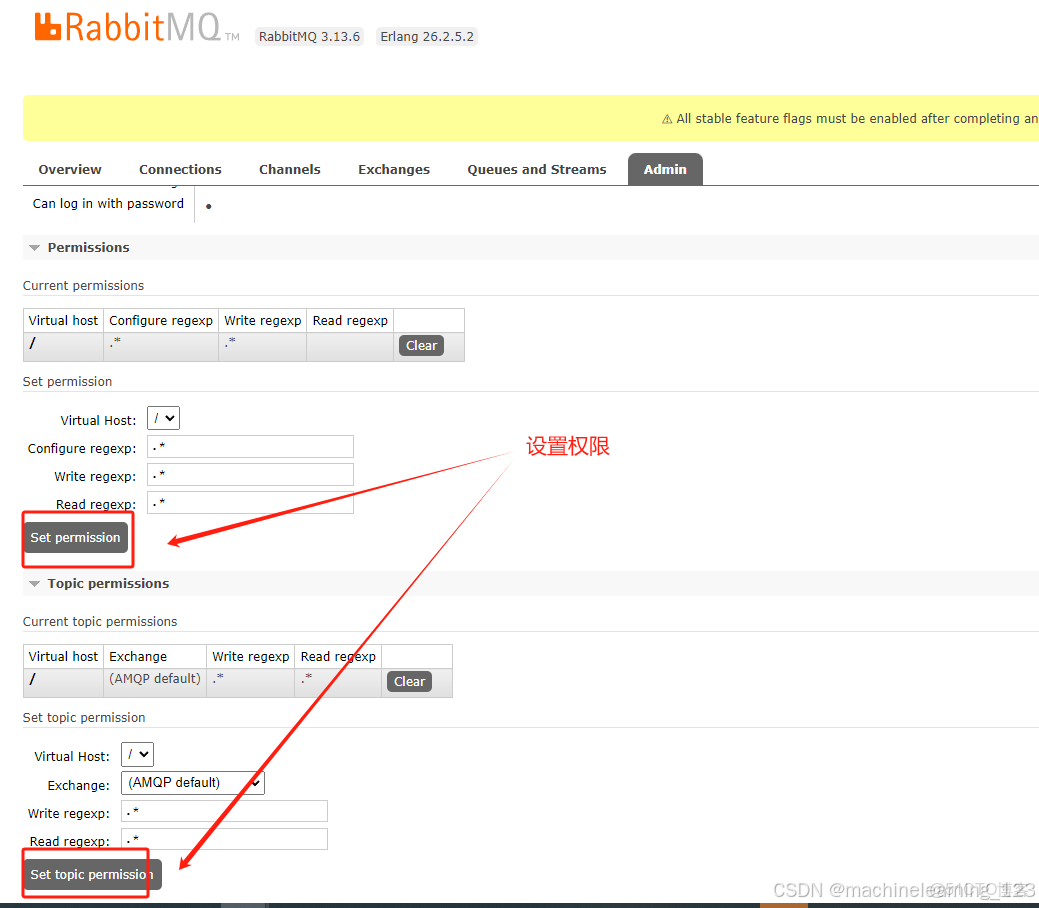The image size is (1039, 908).
Task: Click the Configure regexp input field
Action: click(250, 446)
